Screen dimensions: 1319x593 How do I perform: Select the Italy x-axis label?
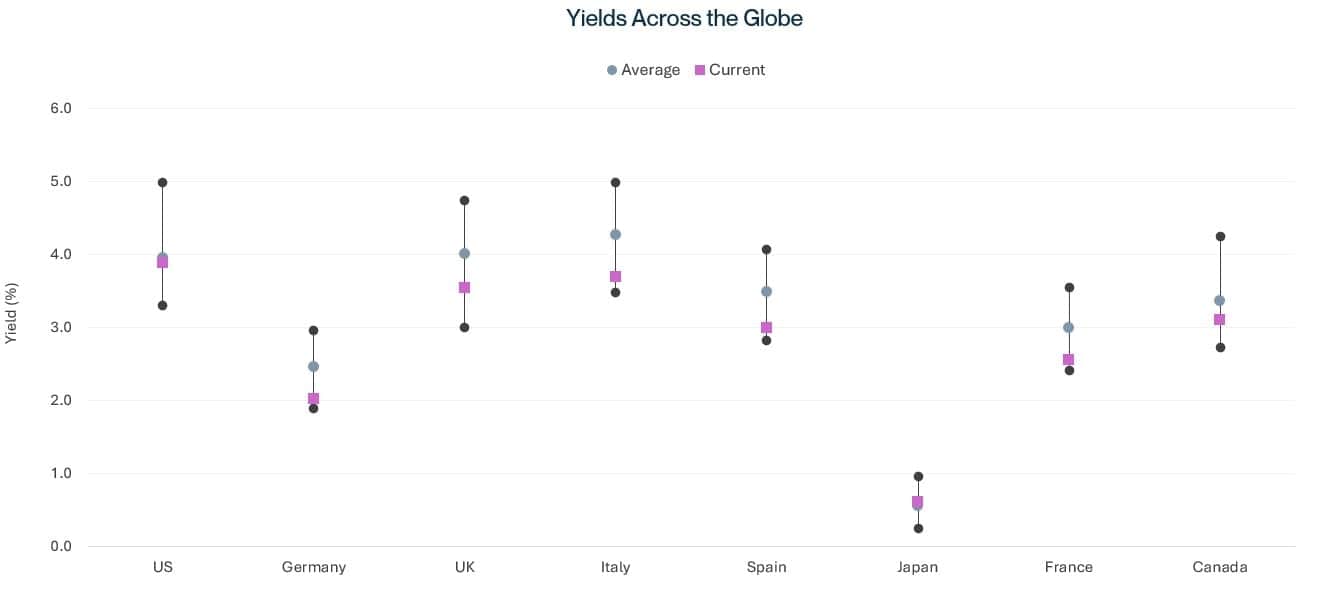tap(615, 567)
